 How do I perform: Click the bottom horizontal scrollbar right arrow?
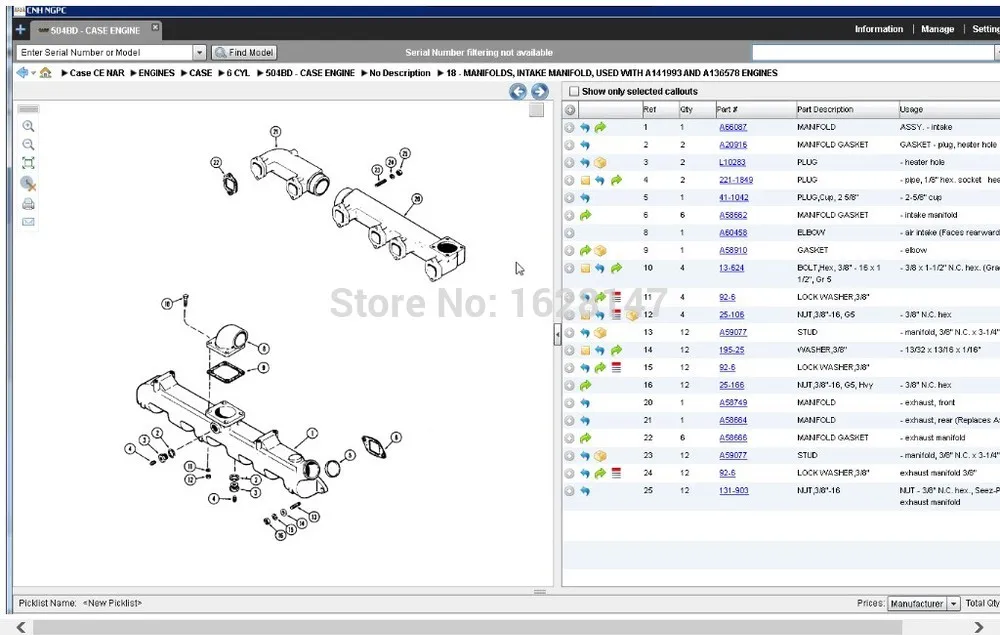pos(979,628)
